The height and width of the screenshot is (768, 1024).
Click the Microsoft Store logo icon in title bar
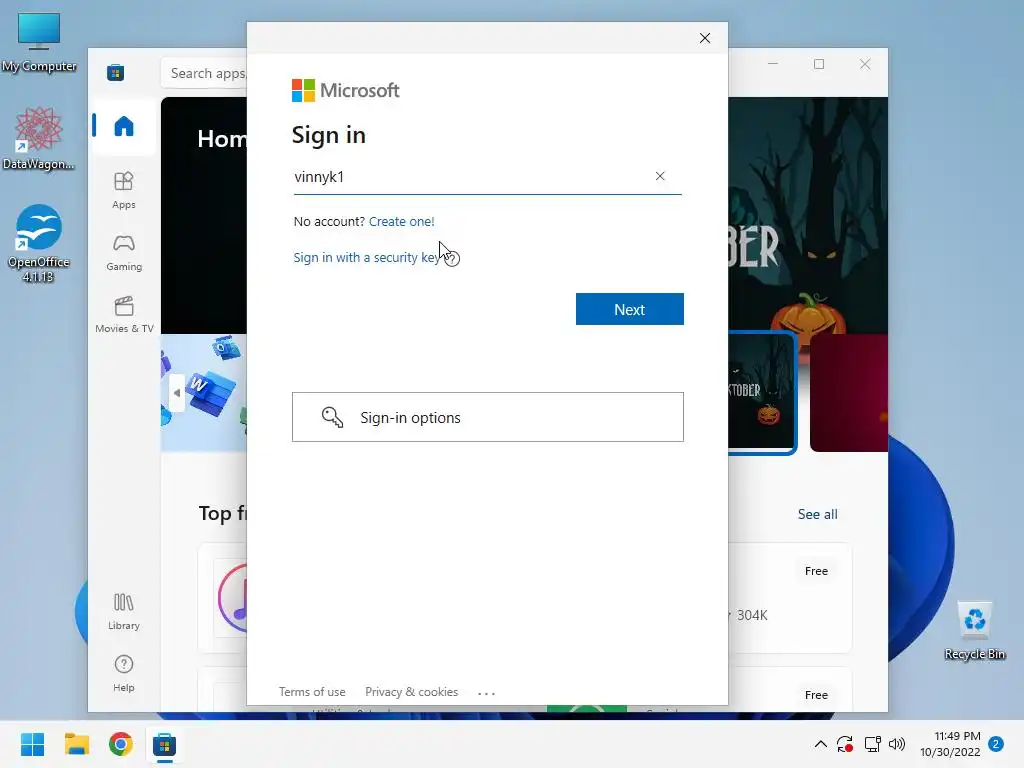click(116, 72)
